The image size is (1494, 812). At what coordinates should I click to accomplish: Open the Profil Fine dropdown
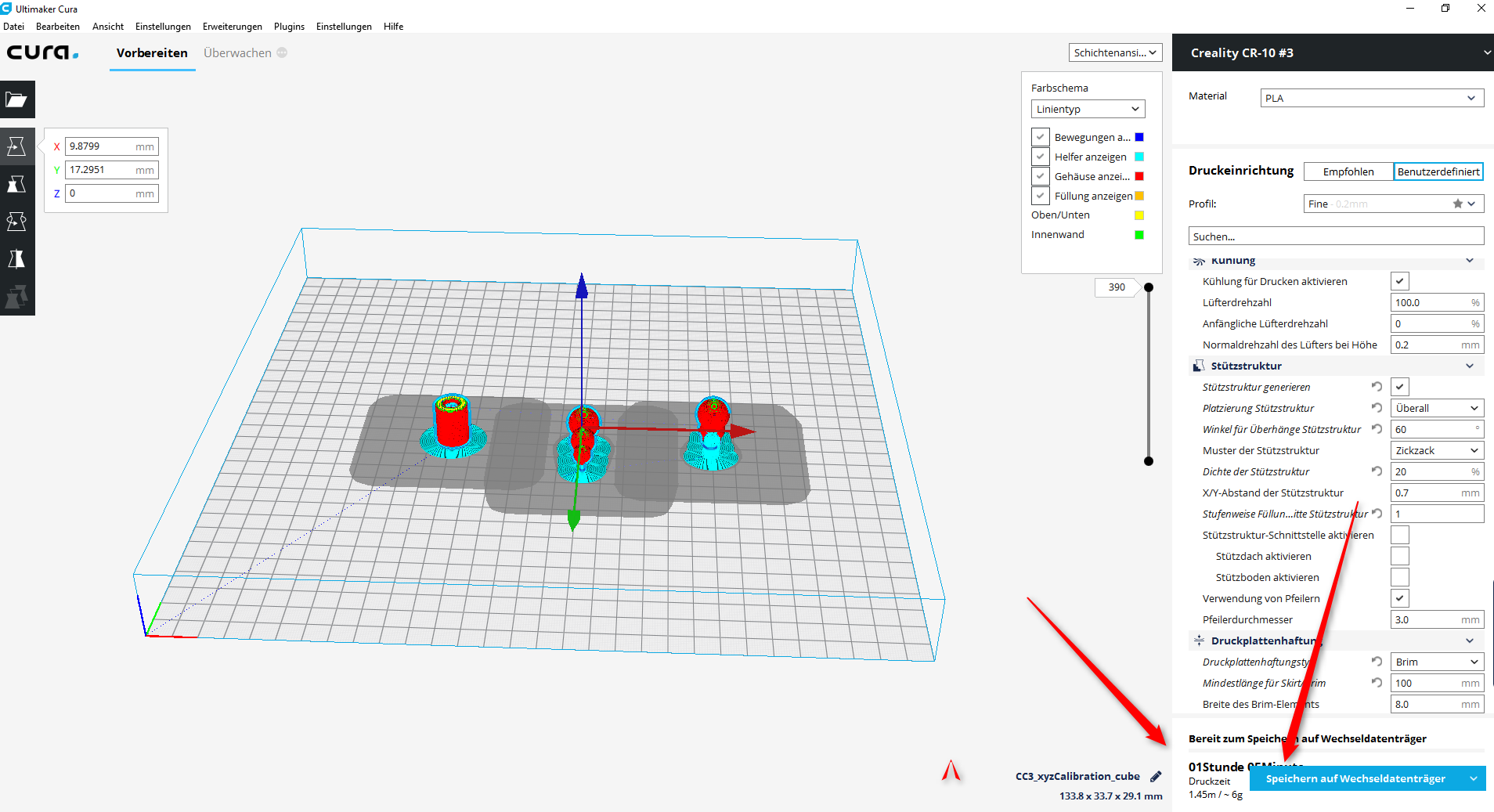(x=1393, y=204)
